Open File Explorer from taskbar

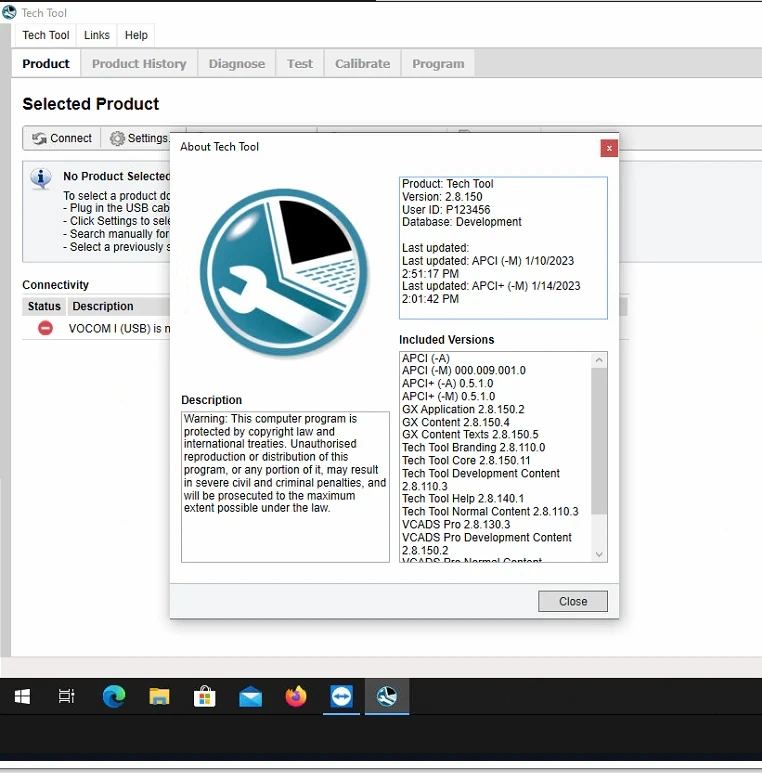pos(159,696)
